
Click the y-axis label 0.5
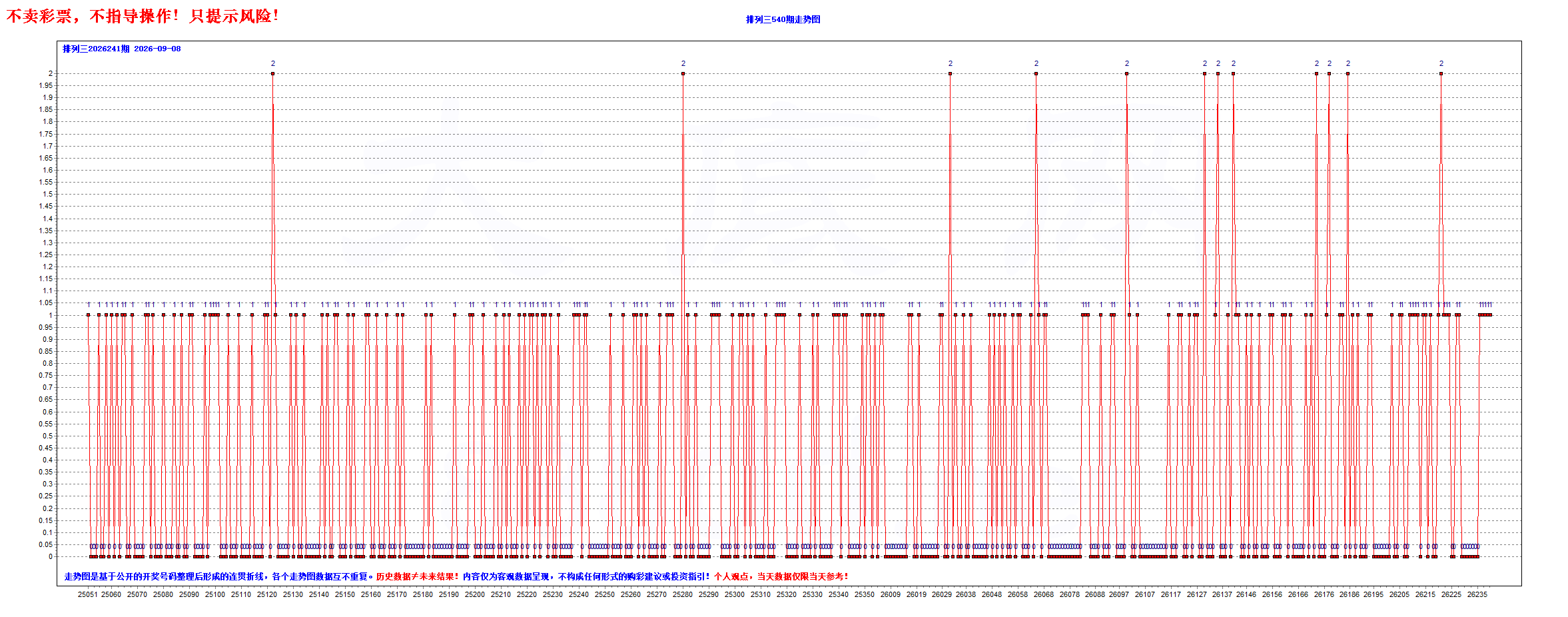click(47, 436)
